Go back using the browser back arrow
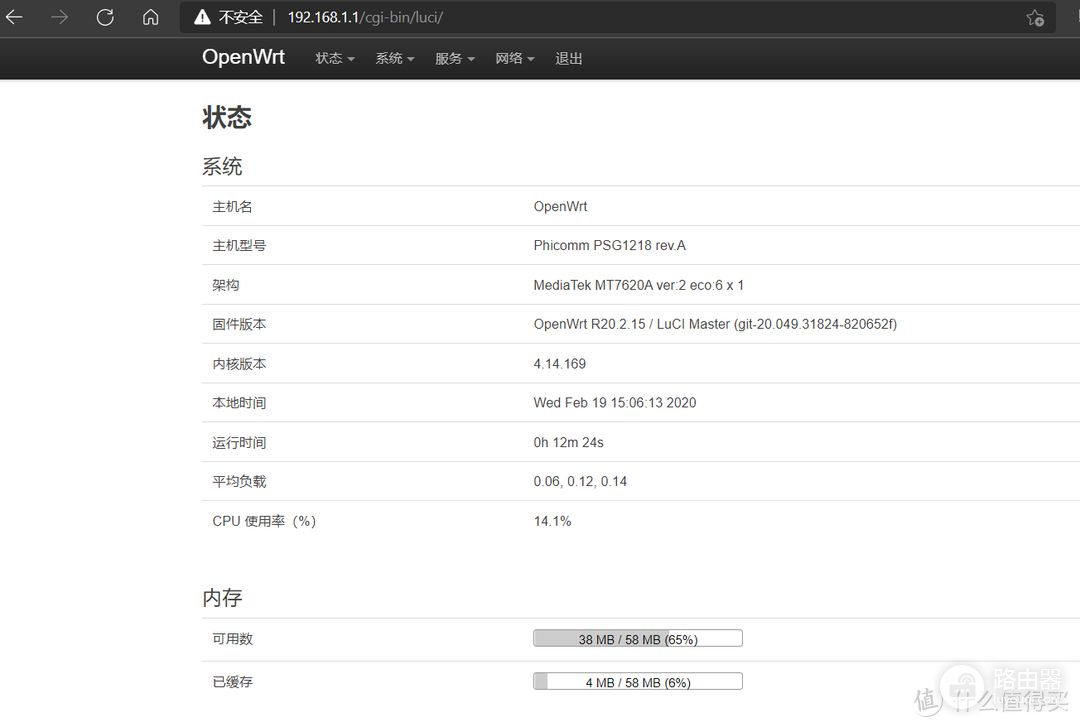This screenshot has width=1080, height=727. point(14,18)
